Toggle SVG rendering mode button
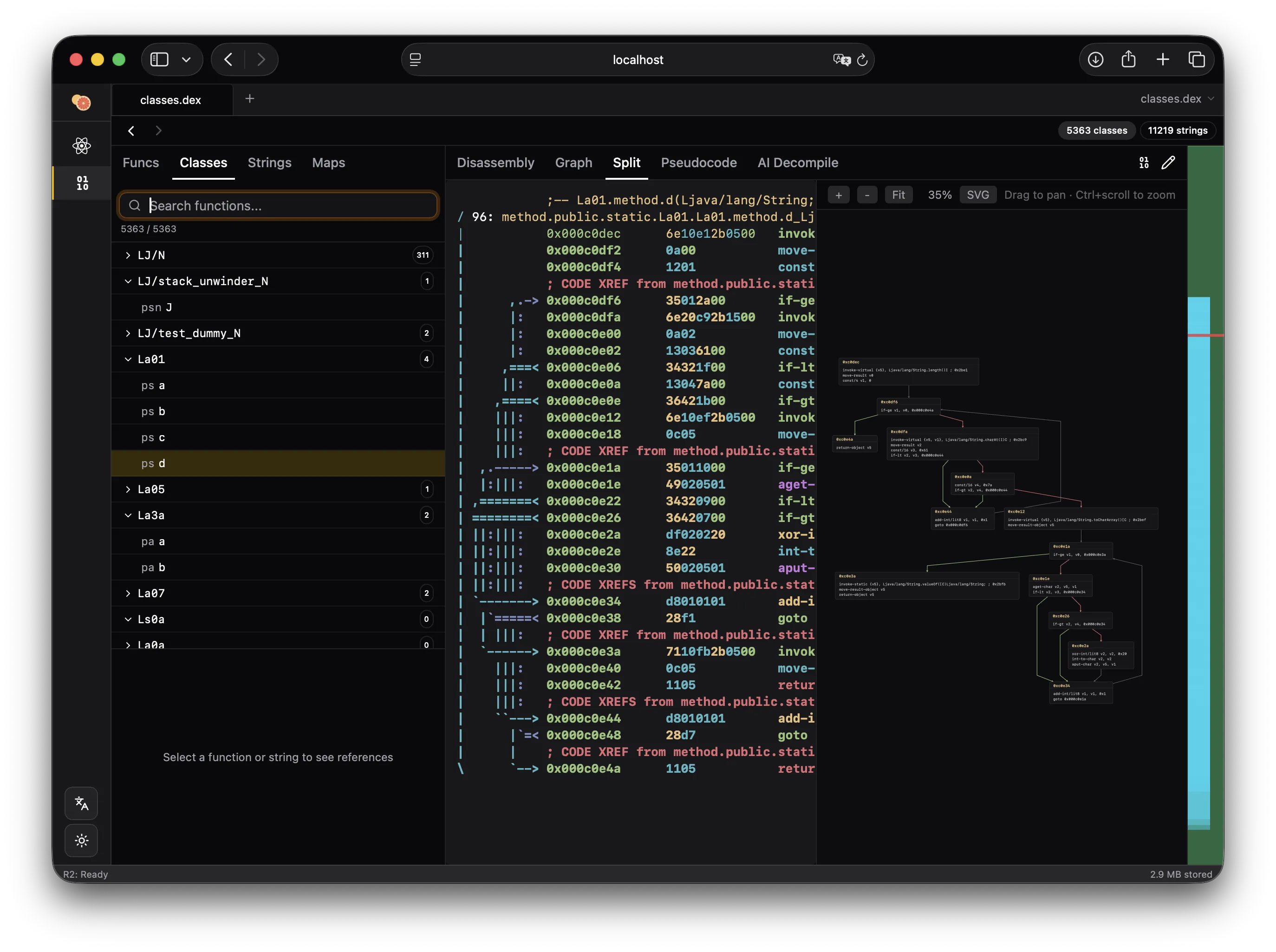The height and width of the screenshot is (952, 1276). pos(977,195)
